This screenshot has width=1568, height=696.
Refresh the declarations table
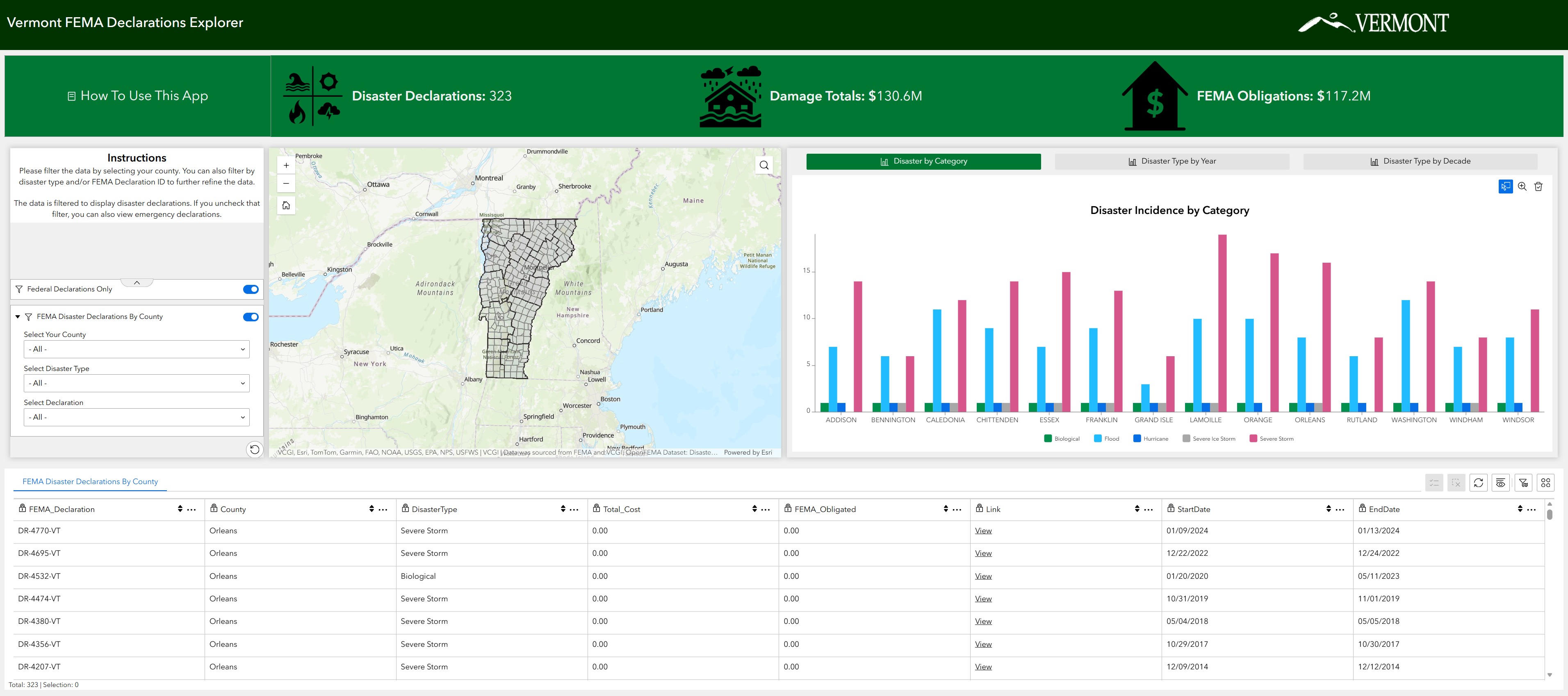click(x=1479, y=483)
